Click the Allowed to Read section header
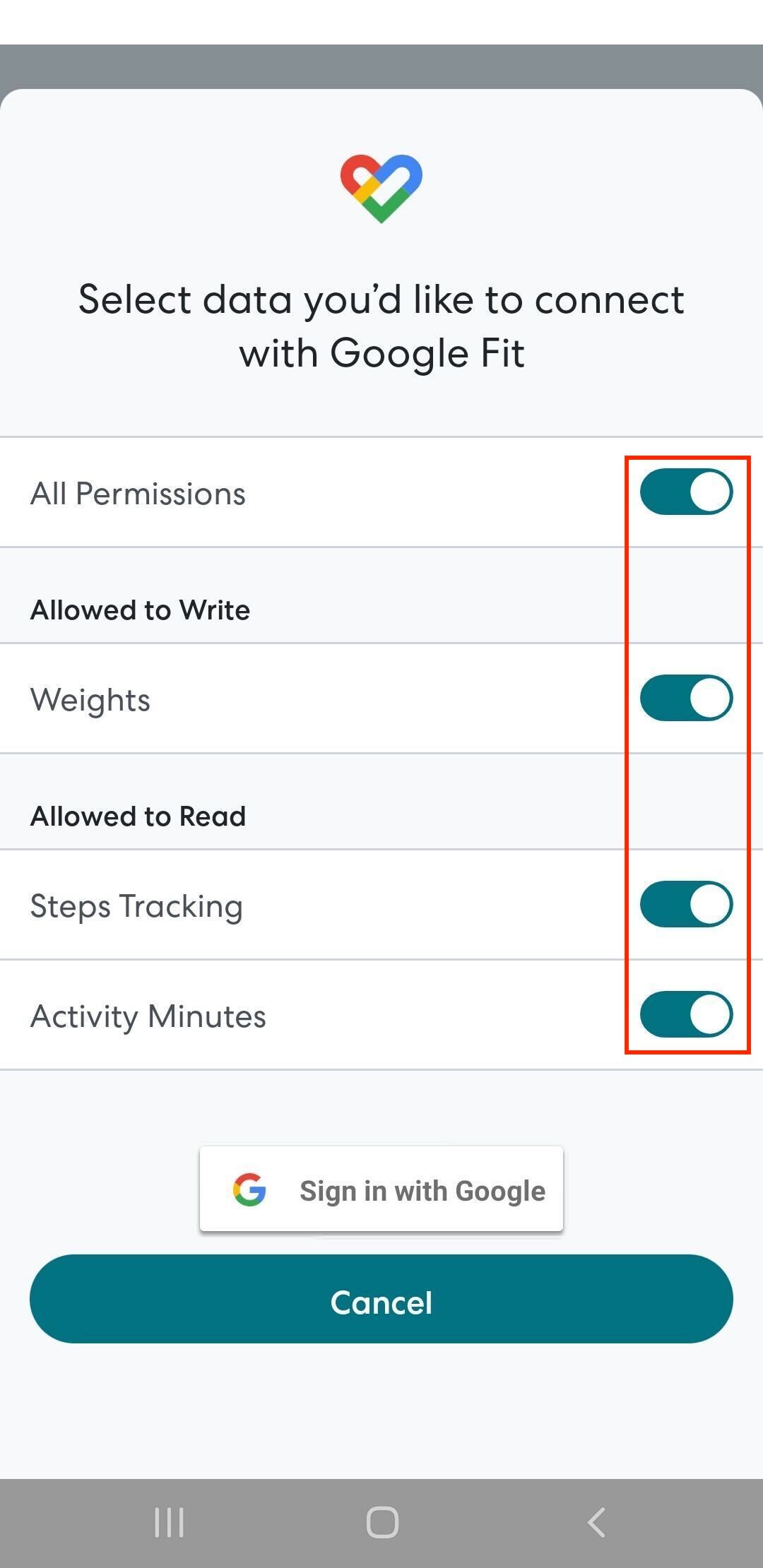Image resolution: width=763 pixels, height=1568 pixels. (x=138, y=814)
